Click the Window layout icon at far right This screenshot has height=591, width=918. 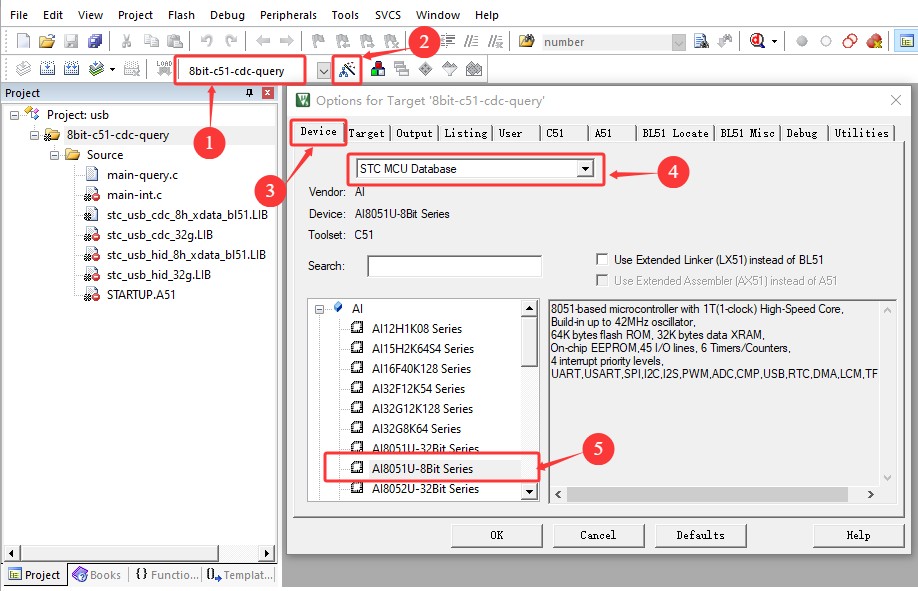click(x=905, y=41)
